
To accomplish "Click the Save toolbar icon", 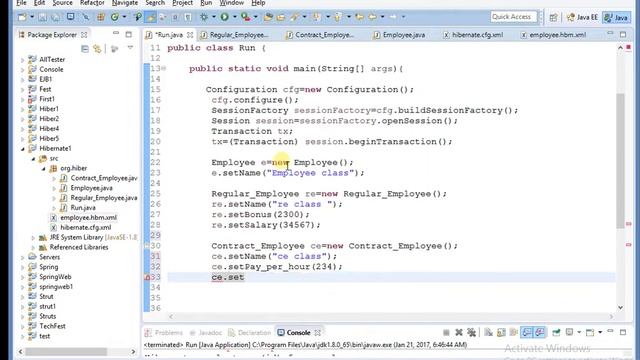I will pos(42,17).
